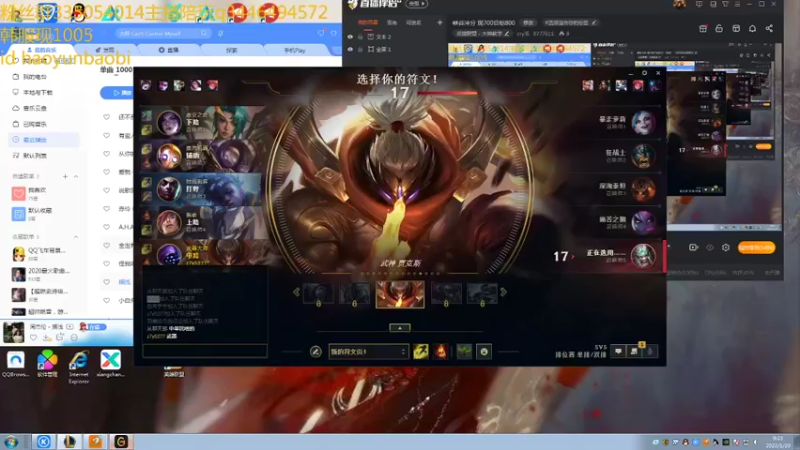Screen dimensions: 800x450
Task: Select the yellow keystone rune icon
Action: pyautogui.click(x=421, y=352)
